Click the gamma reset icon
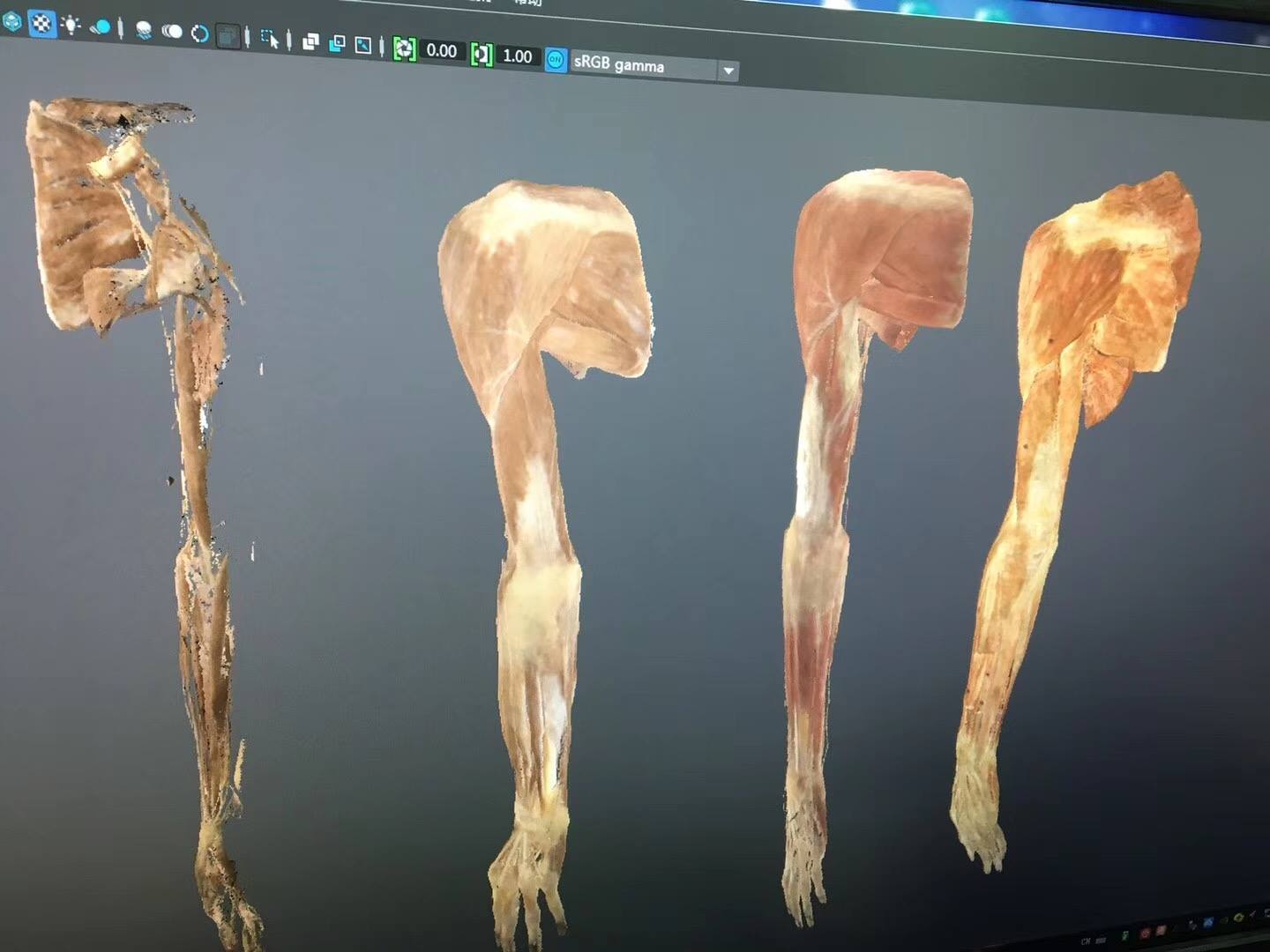The height and width of the screenshot is (952, 1270). click(x=481, y=55)
